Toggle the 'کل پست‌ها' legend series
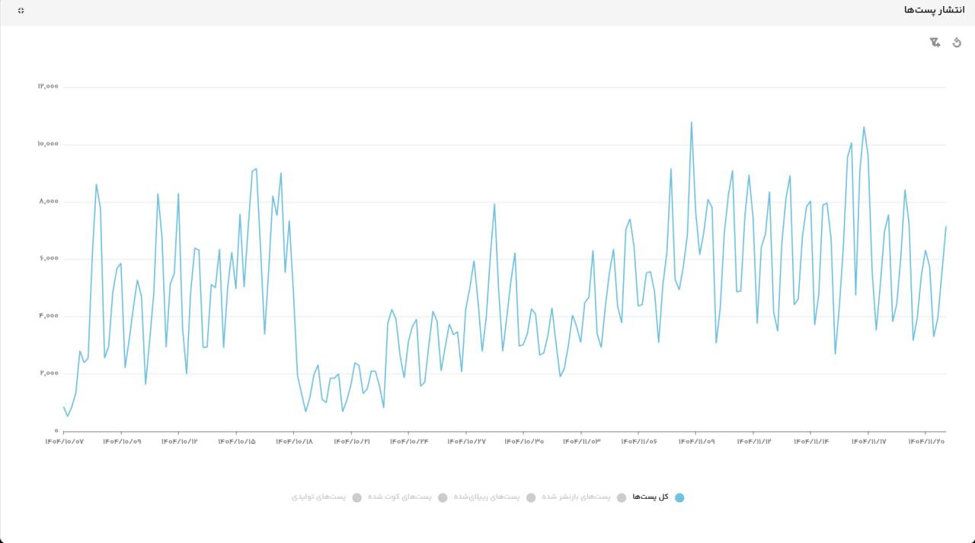This screenshot has height=543, width=975. click(658, 497)
